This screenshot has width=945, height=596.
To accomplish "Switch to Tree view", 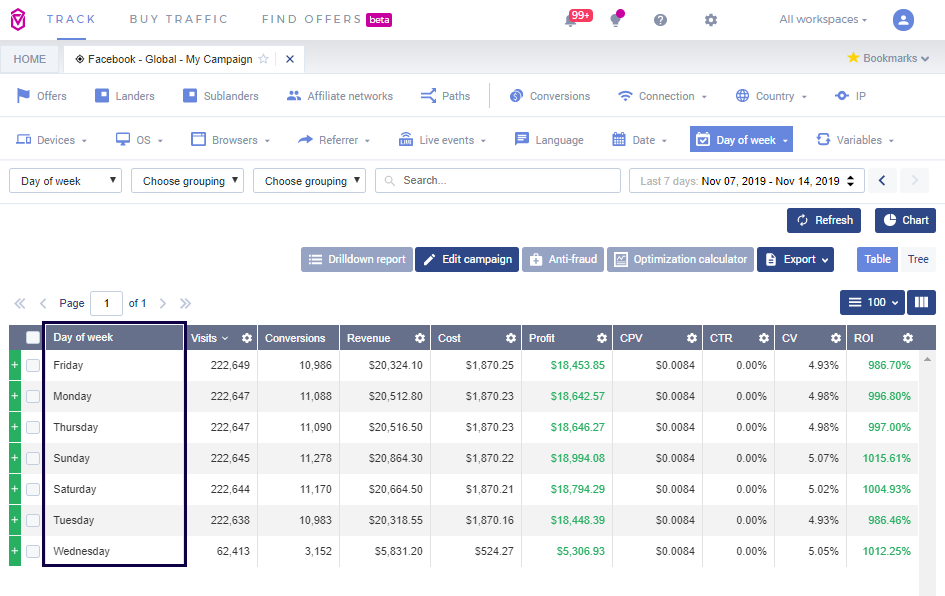I will click(917, 259).
